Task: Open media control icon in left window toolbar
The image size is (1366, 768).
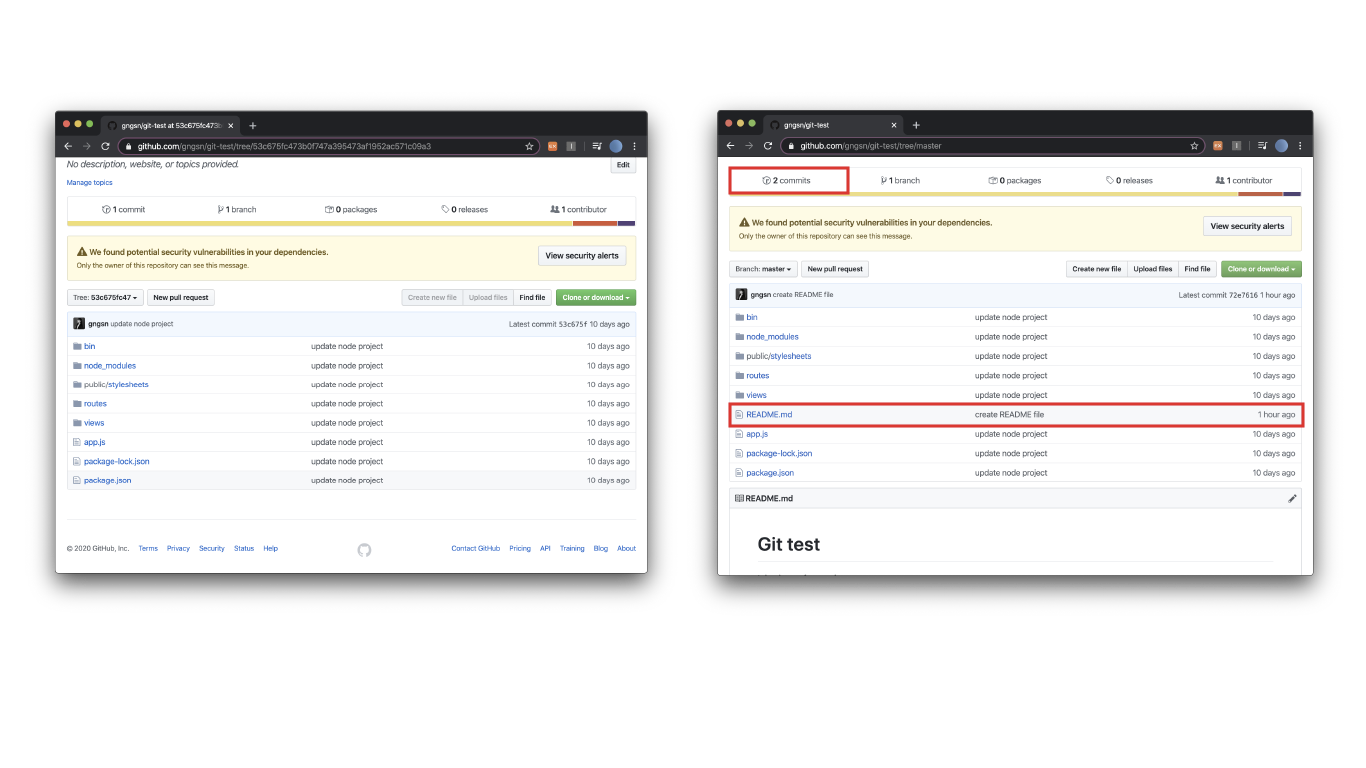Action: 597,146
